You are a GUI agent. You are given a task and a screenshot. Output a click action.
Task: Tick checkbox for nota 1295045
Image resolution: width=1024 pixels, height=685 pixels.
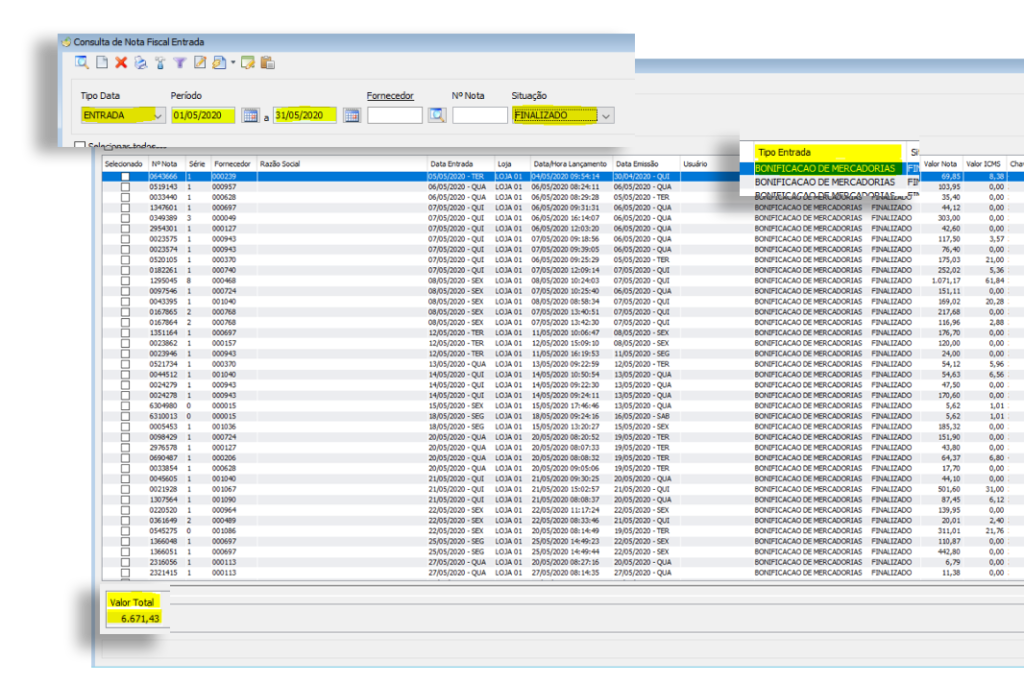tap(125, 281)
